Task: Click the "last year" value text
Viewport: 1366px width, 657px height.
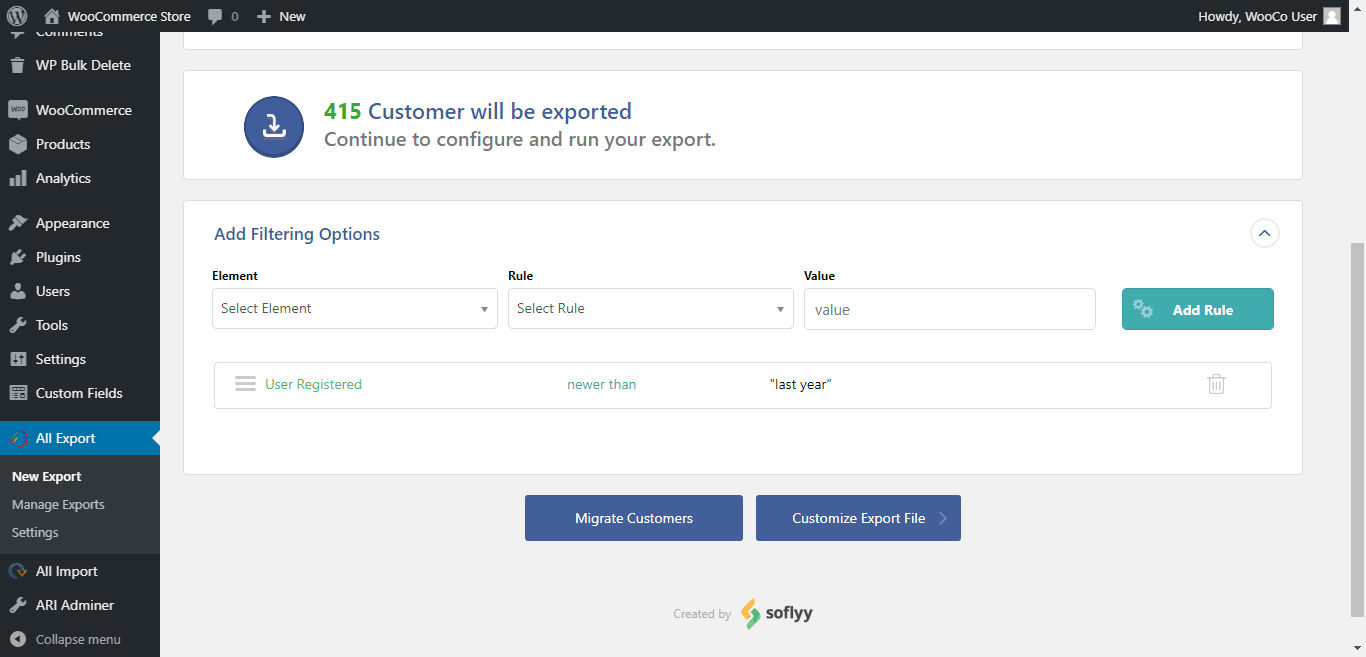Action: point(801,384)
